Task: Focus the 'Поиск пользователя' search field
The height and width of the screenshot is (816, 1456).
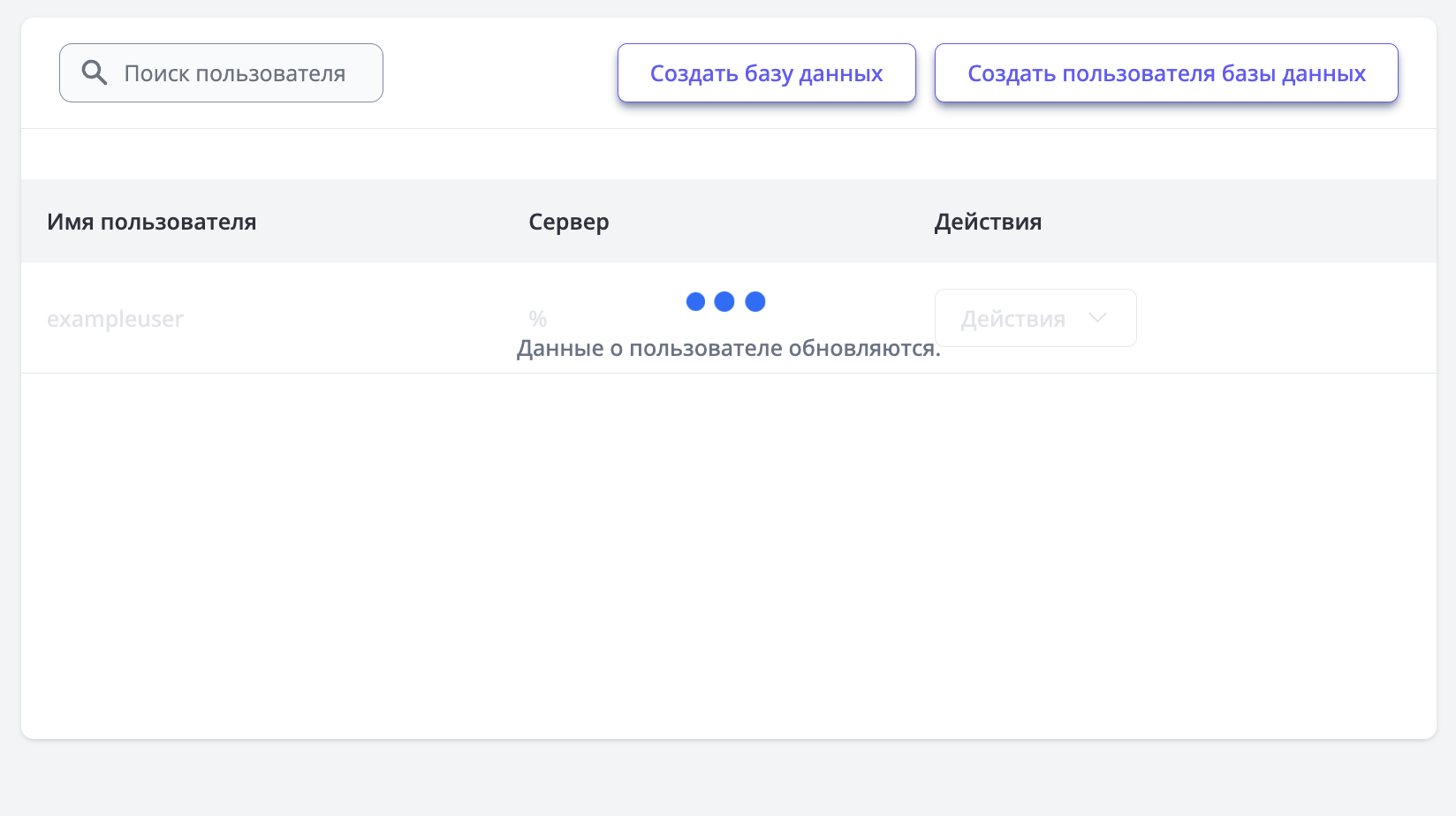Action: pyautogui.click(x=234, y=73)
